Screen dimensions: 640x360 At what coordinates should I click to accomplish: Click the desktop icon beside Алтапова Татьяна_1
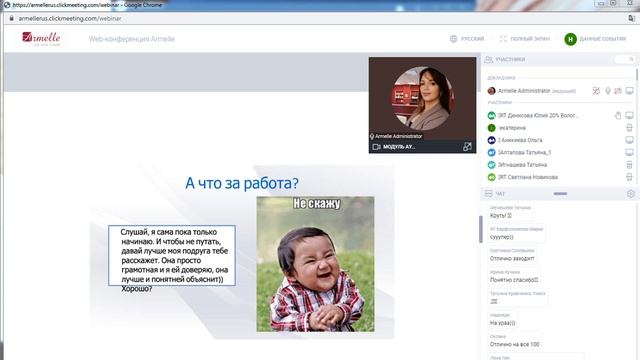click(629, 152)
